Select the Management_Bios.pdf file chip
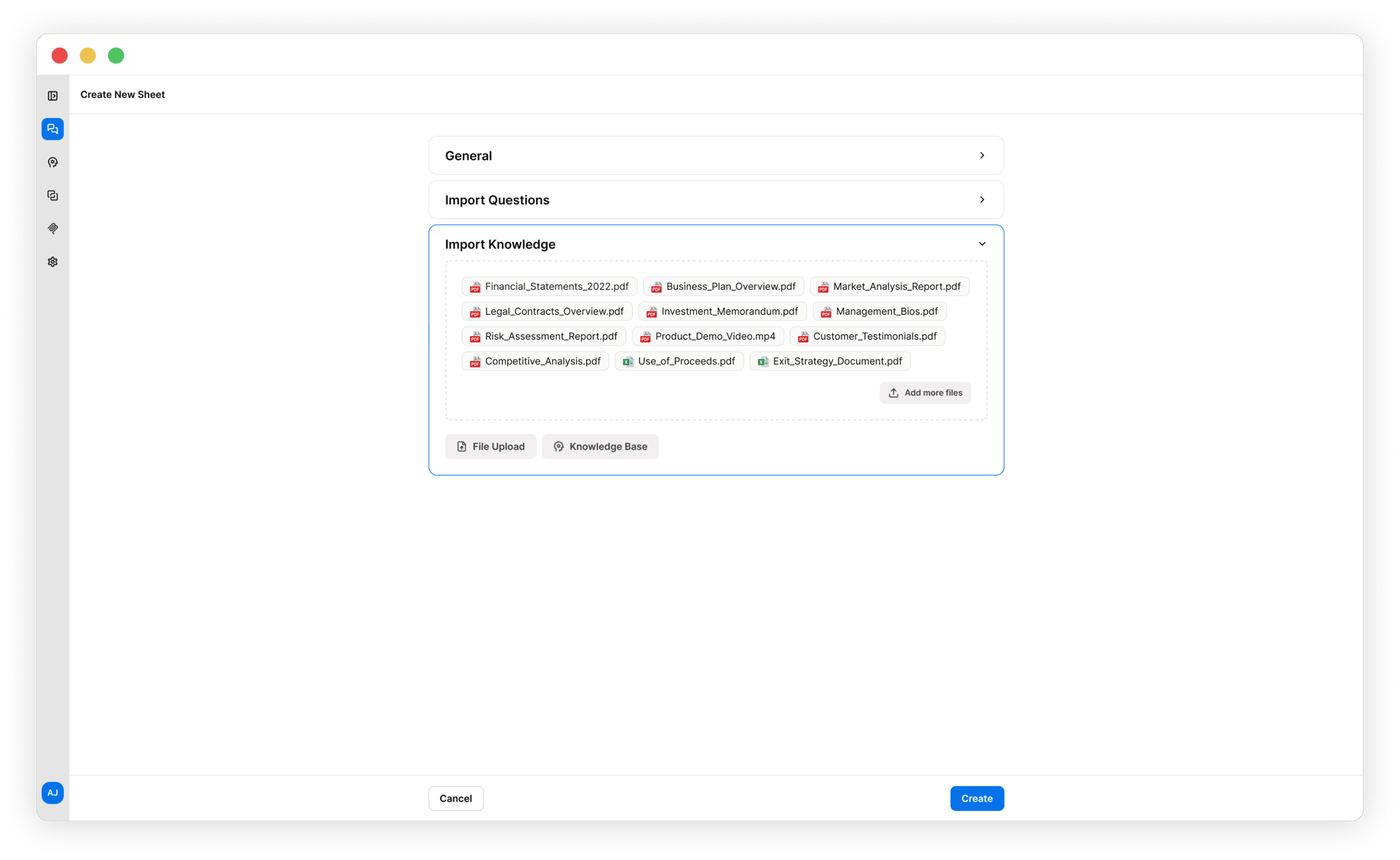This screenshot has height=860, width=1400. tap(879, 311)
